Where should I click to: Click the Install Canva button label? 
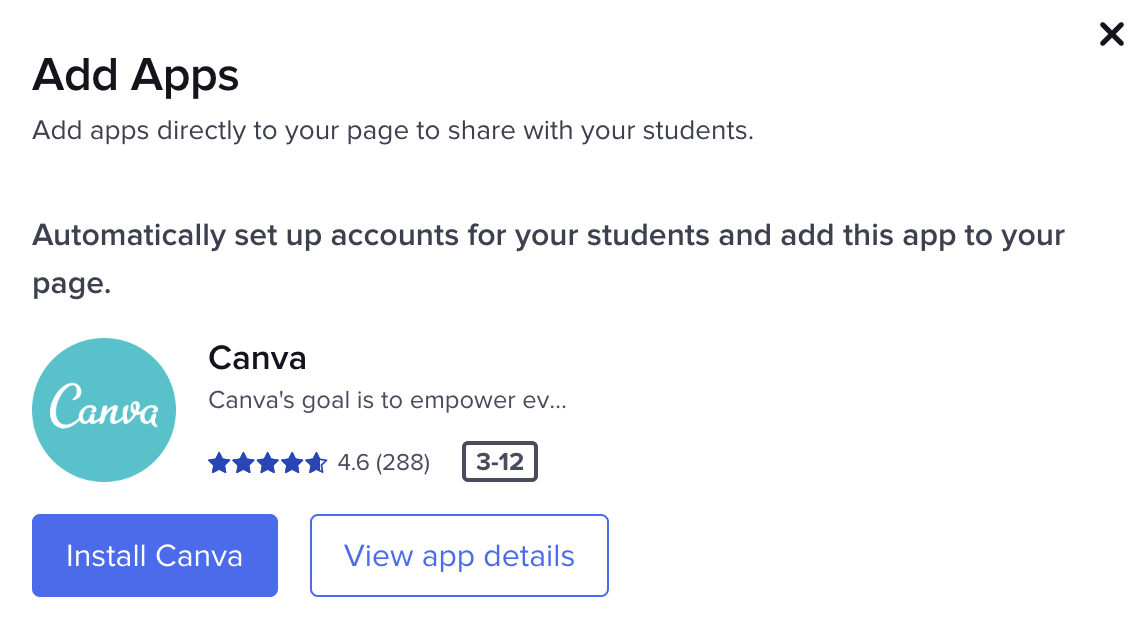click(x=154, y=555)
